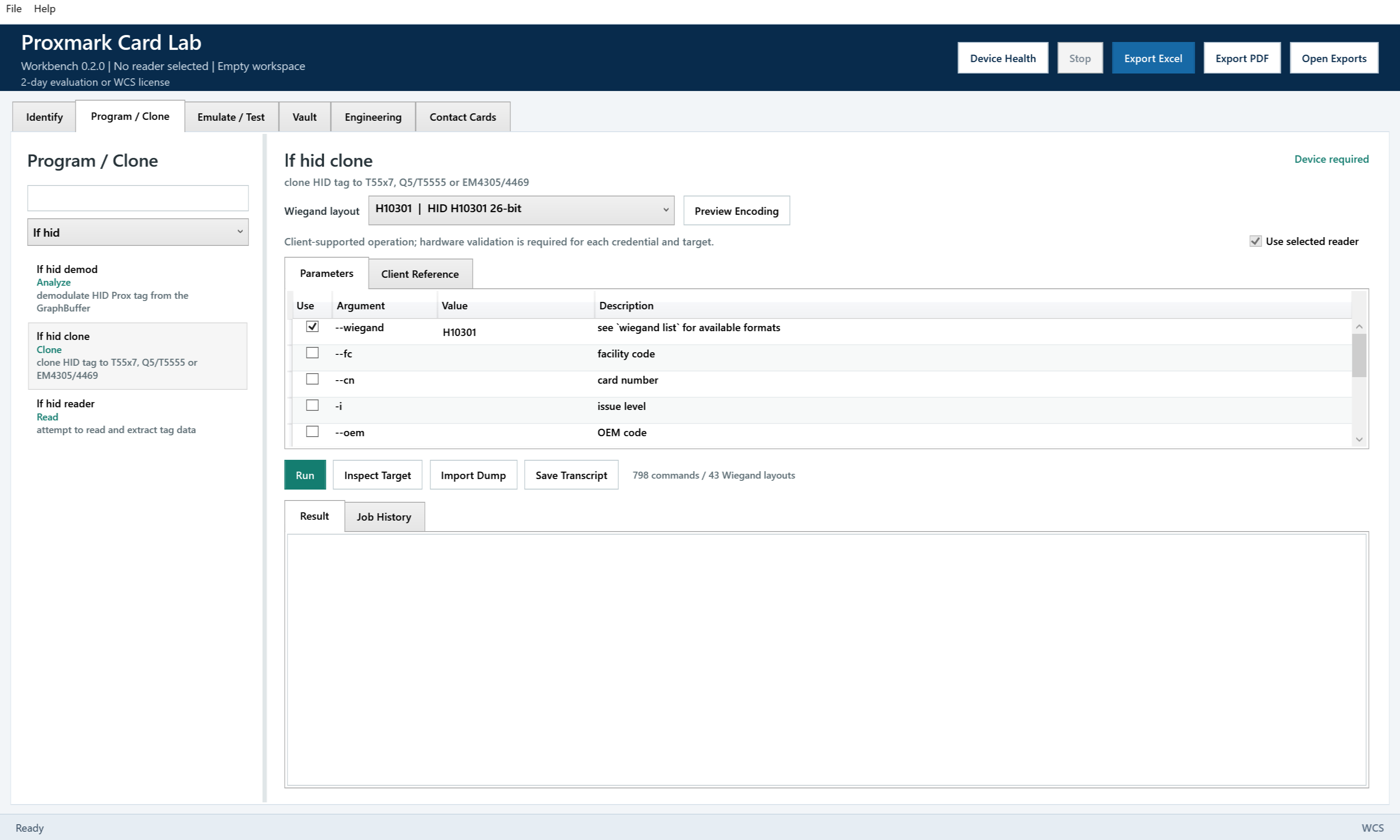Open Client Reference tab
The width and height of the screenshot is (1400, 840).
pyautogui.click(x=420, y=274)
